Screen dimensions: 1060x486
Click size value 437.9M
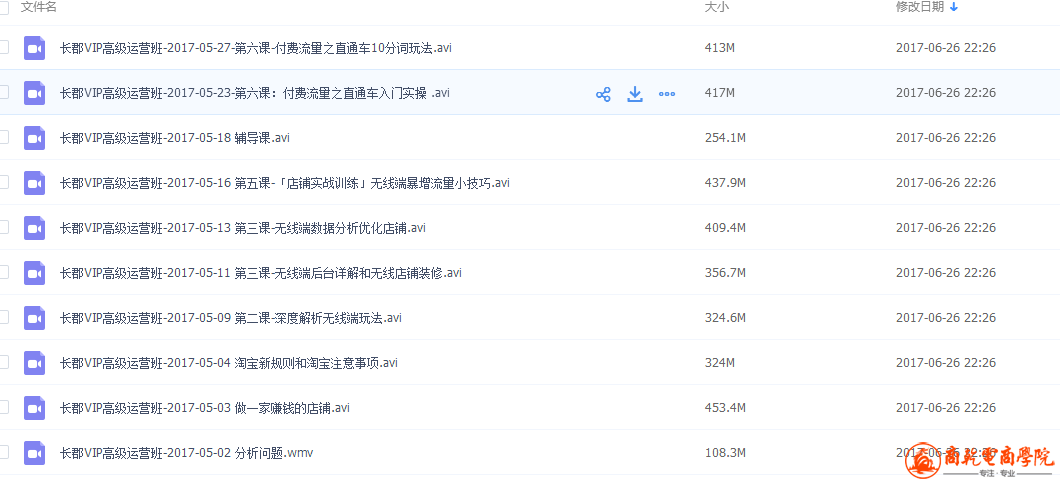[x=725, y=183]
